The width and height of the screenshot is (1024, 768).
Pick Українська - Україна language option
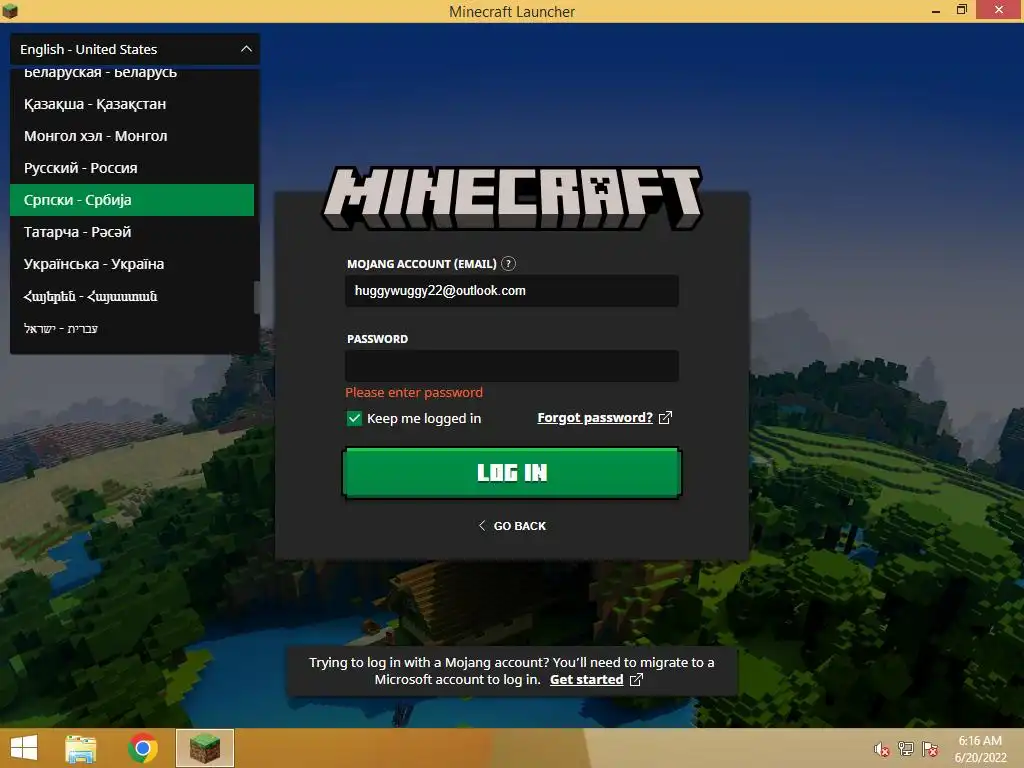[132, 264]
